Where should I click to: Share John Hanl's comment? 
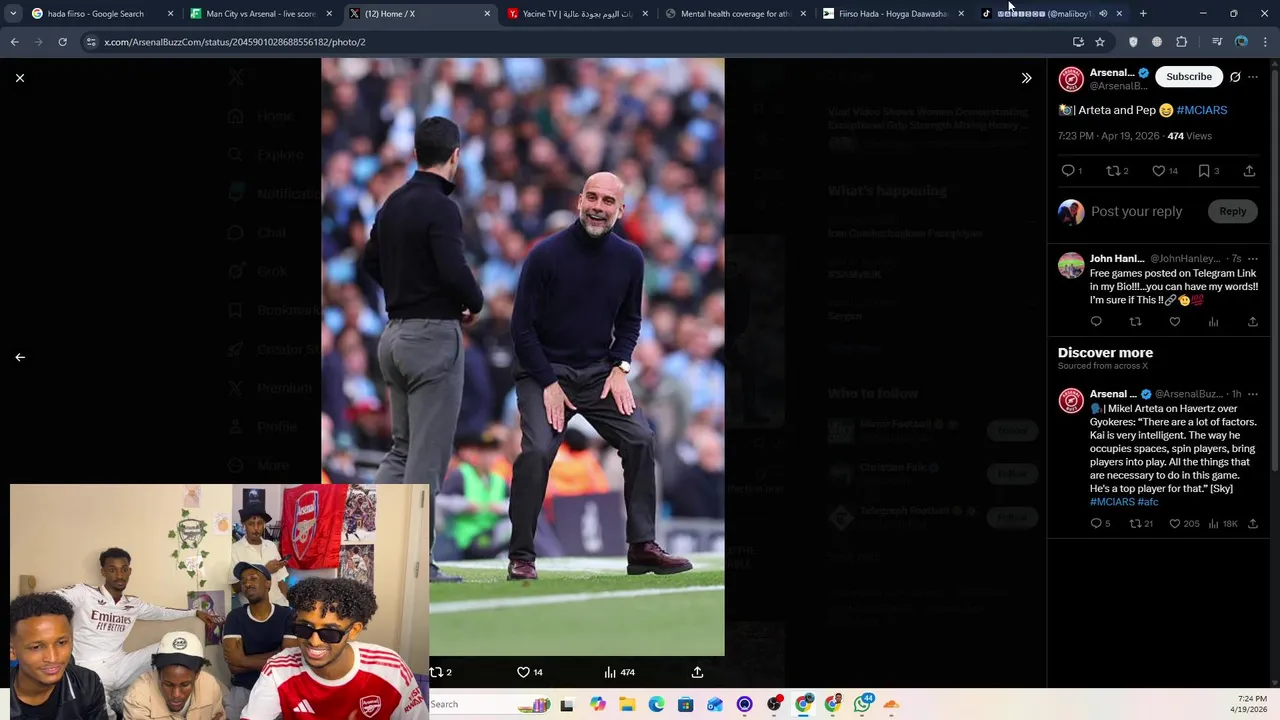tap(1252, 322)
